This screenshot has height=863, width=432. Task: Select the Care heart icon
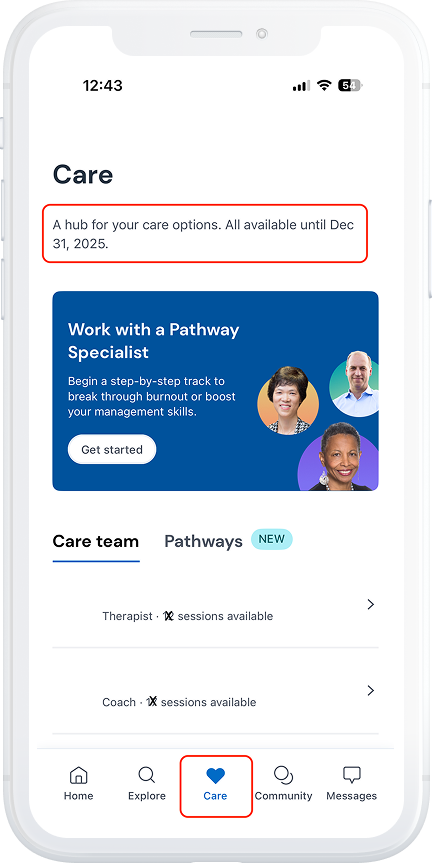(x=215, y=776)
